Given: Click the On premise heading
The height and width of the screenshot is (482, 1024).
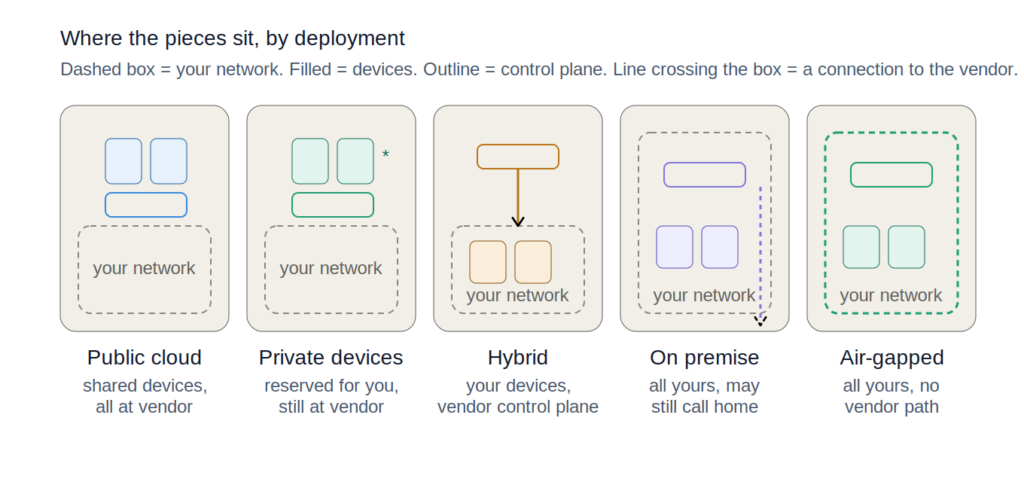Looking at the screenshot, I should [x=705, y=358].
